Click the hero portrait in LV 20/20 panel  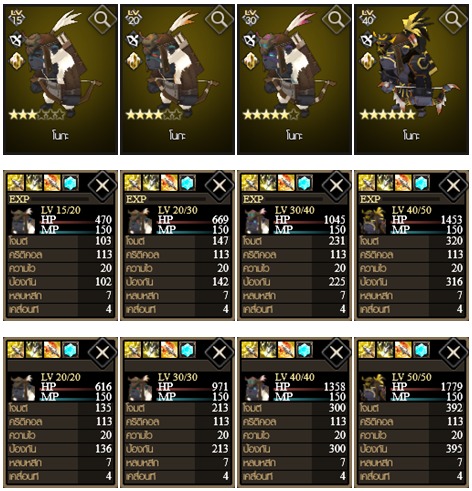[x=22, y=387]
